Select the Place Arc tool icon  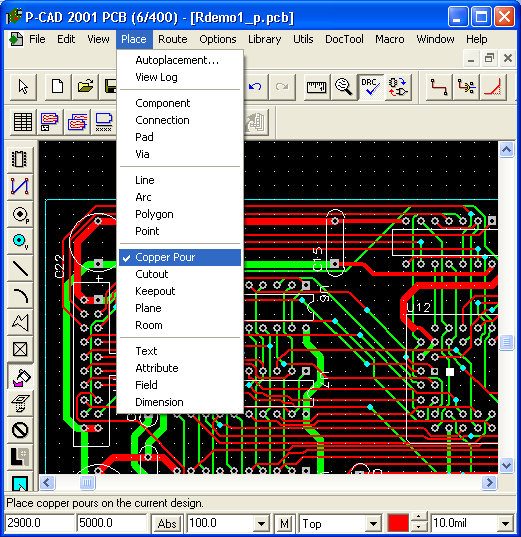pyautogui.click(x=20, y=296)
